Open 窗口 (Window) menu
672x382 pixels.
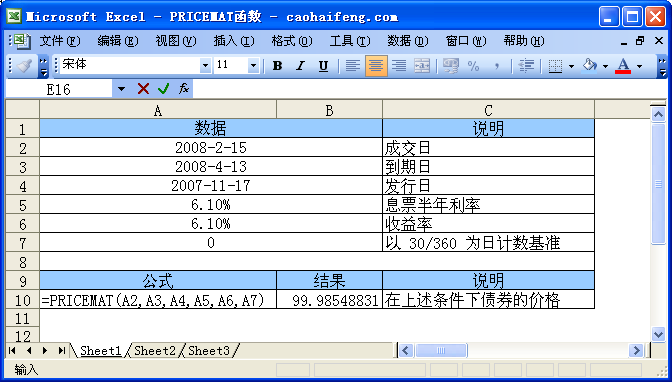coord(466,41)
